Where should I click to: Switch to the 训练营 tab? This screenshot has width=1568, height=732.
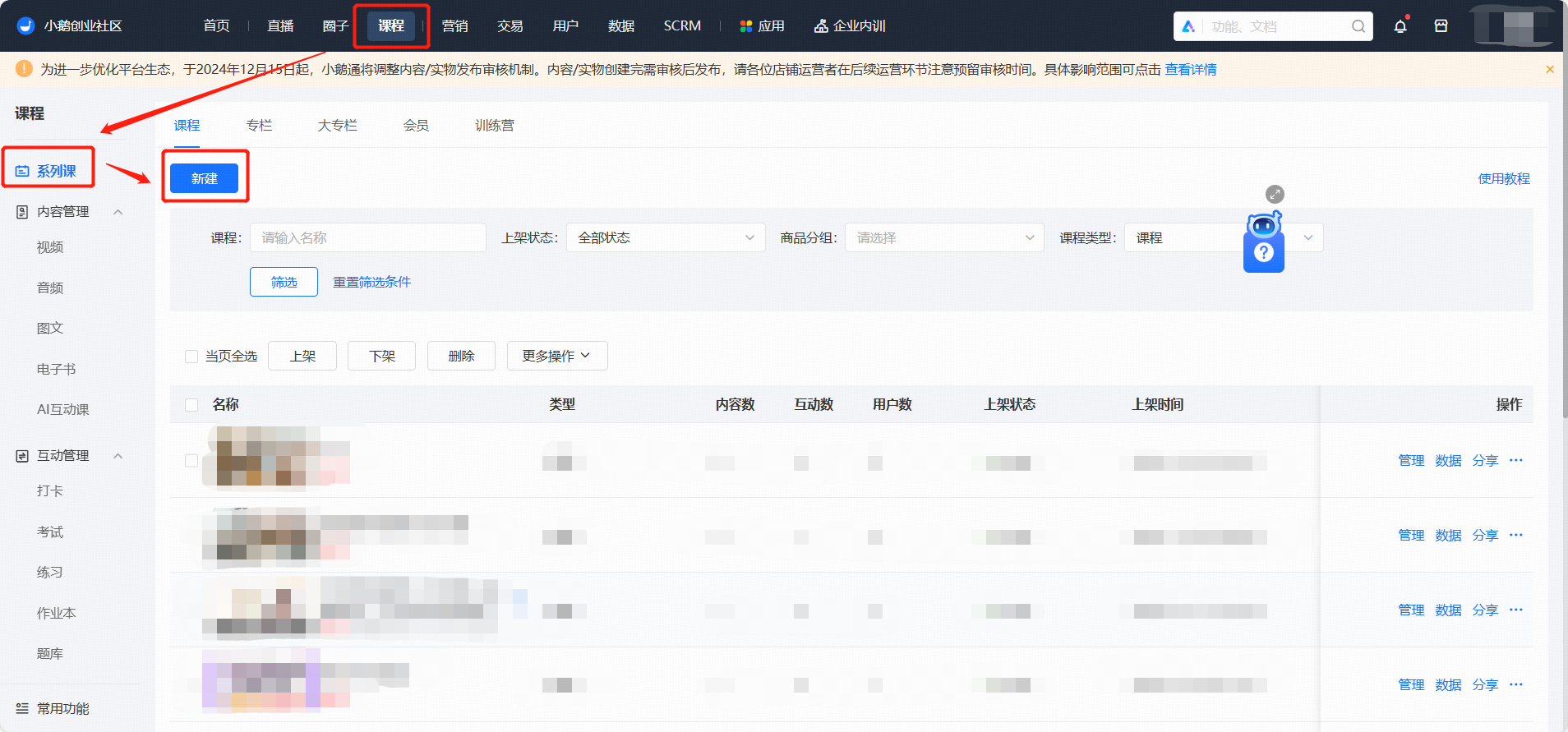pyautogui.click(x=495, y=125)
